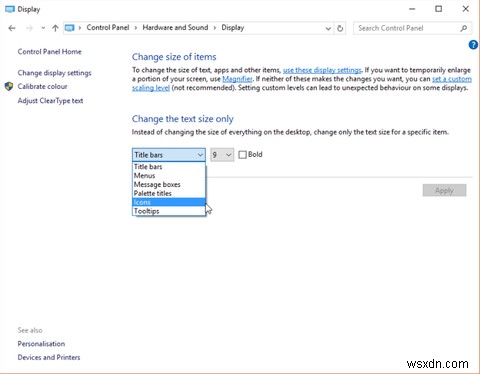Open the font size 9 dropdown

click(222, 155)
